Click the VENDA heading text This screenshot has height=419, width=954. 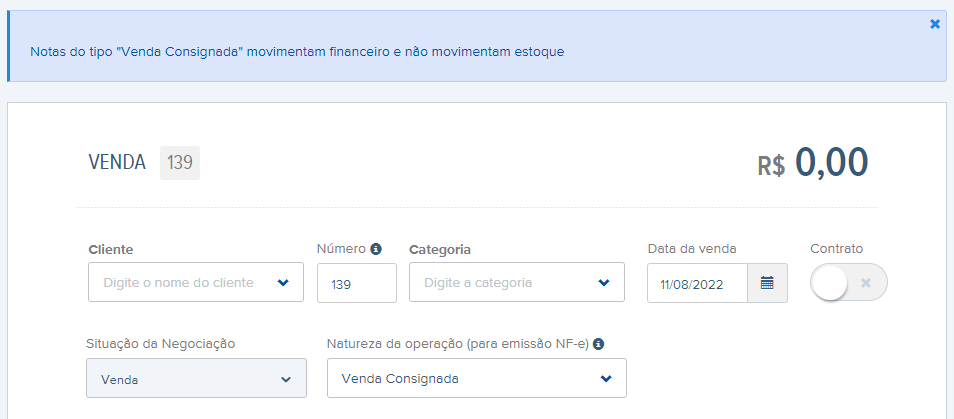(117, 163)
